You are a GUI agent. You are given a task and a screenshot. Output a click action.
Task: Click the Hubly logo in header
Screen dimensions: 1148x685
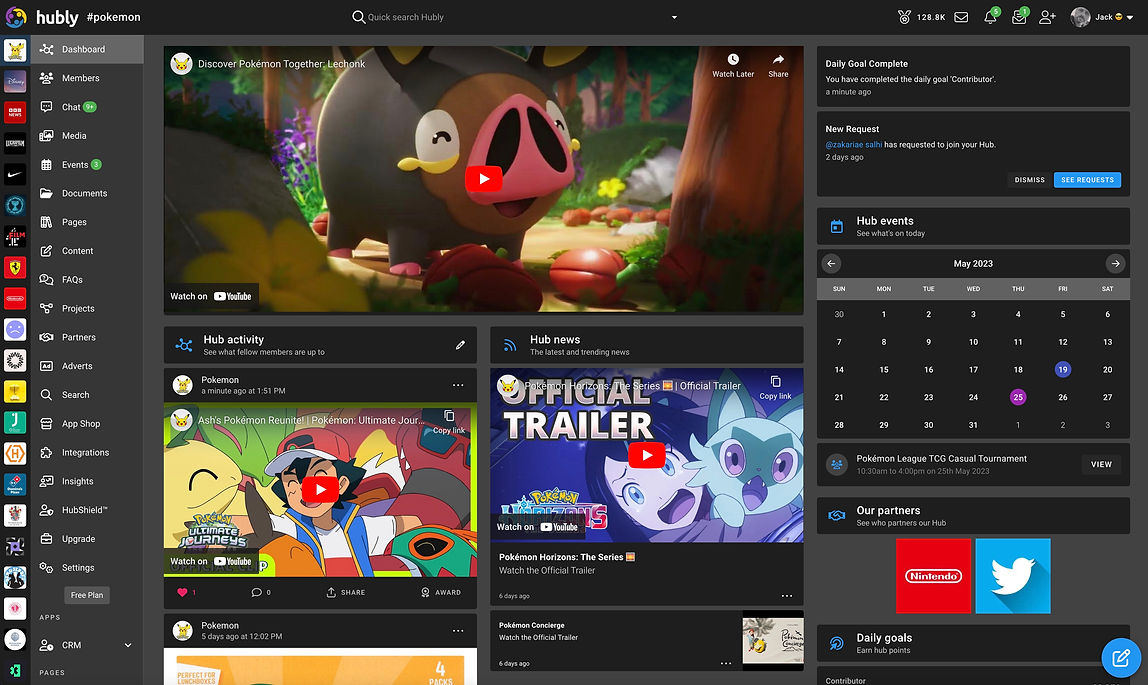(x=42, y=17)
